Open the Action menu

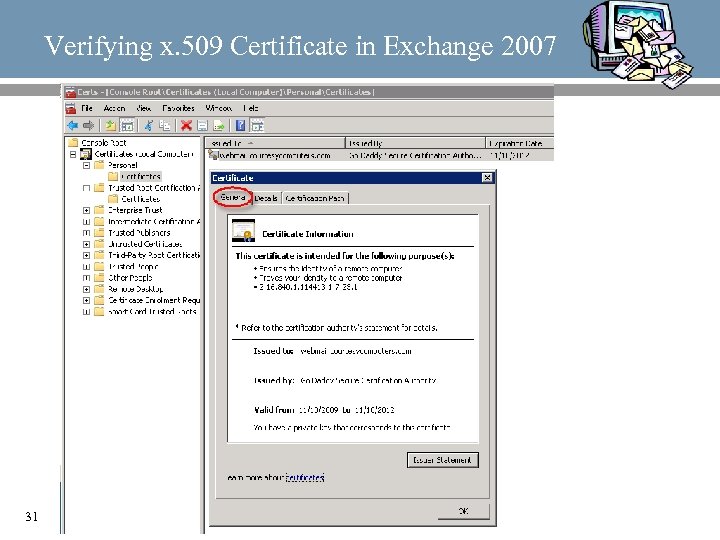pos(114,108)
